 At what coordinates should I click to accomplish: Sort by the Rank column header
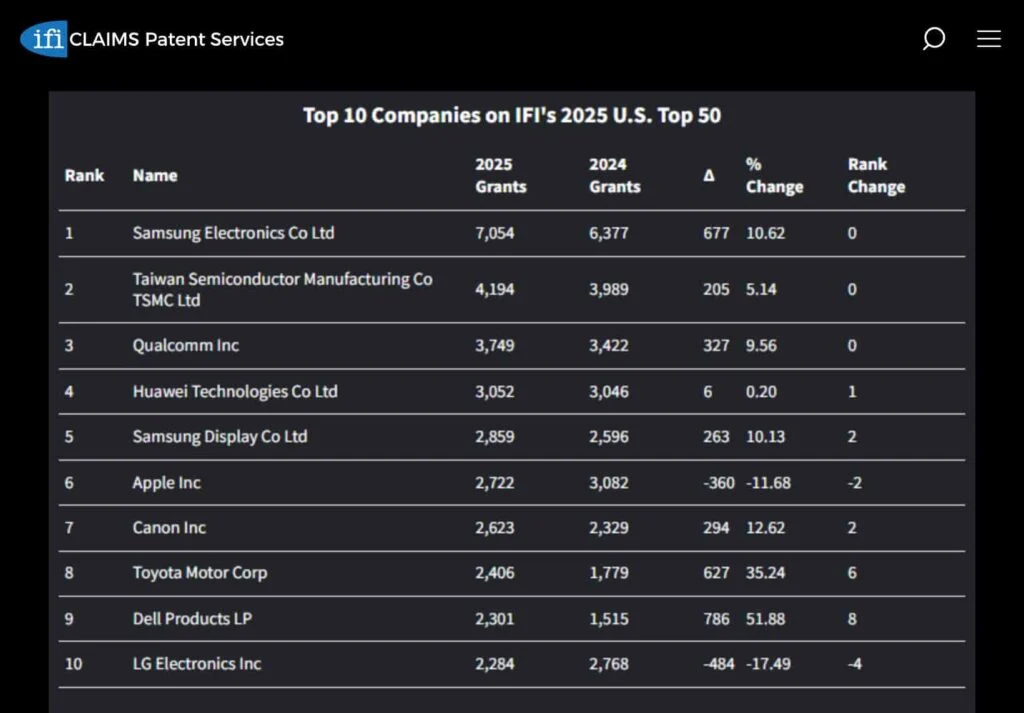(x=84, y=175)
